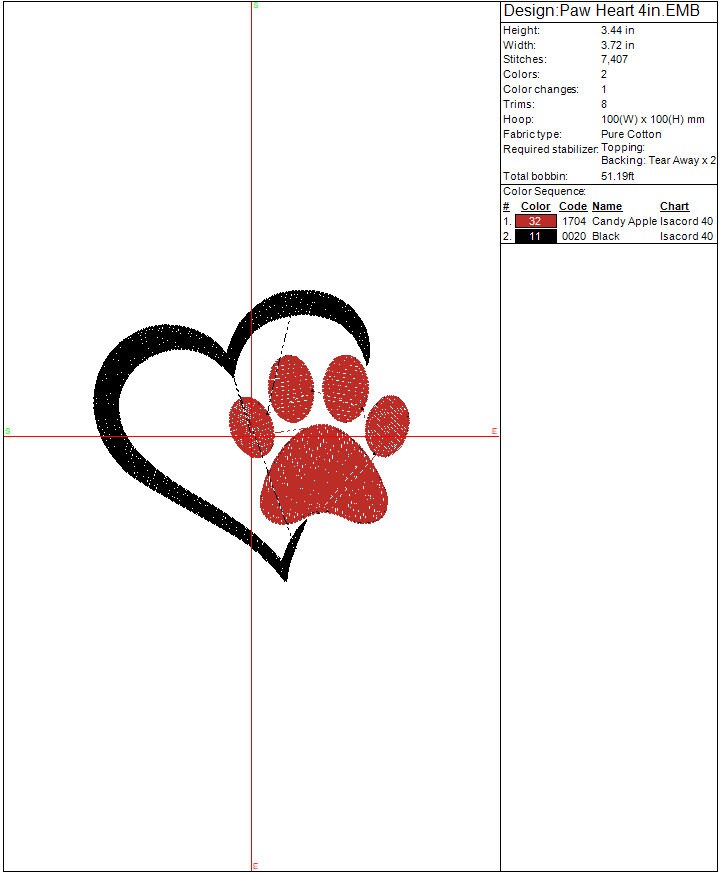
Task: Click the hoop size 100(W) x 100(H) mm
Action: 652,119
